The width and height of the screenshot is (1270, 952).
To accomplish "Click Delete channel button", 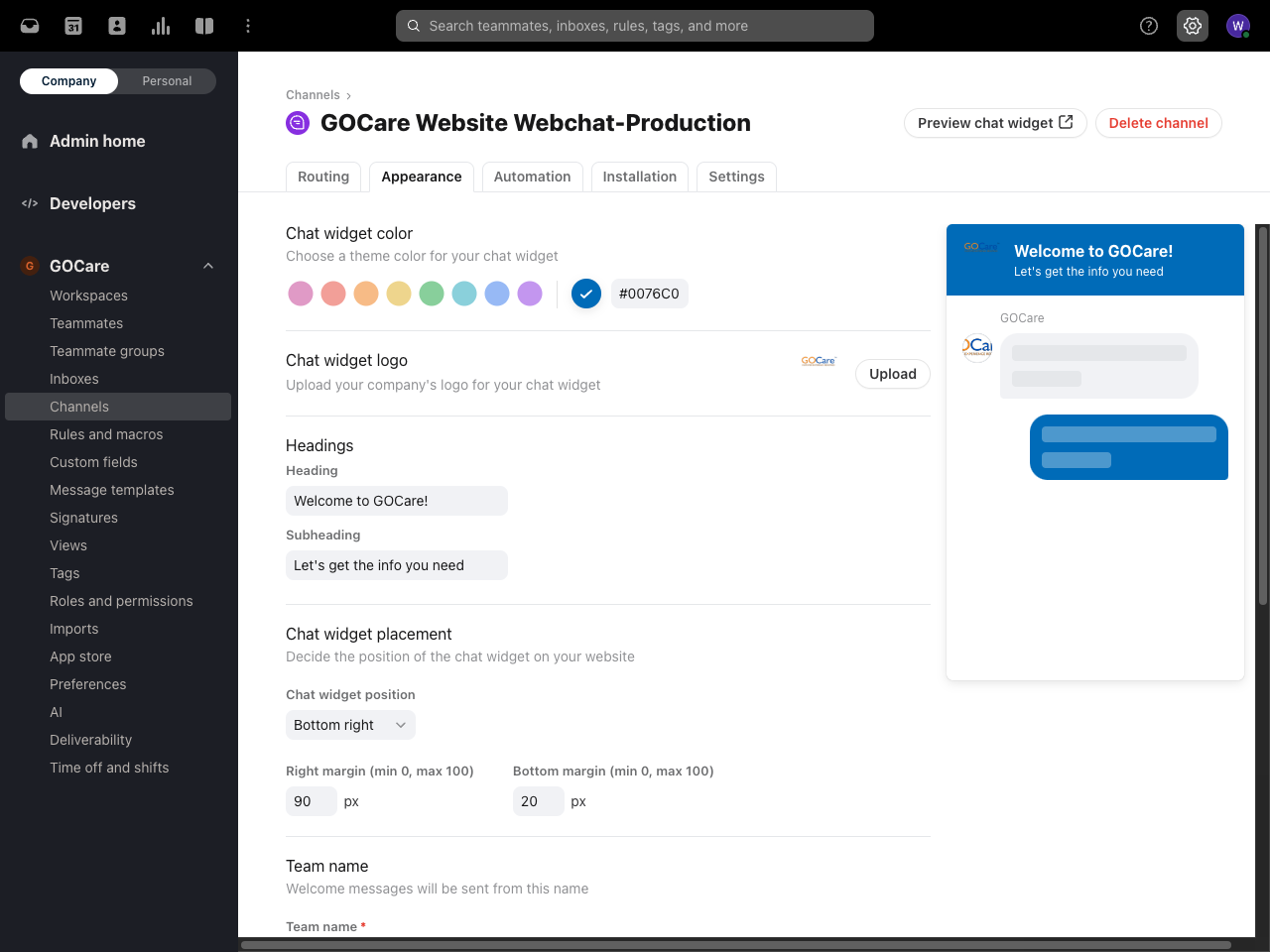I will (1159, 123).
